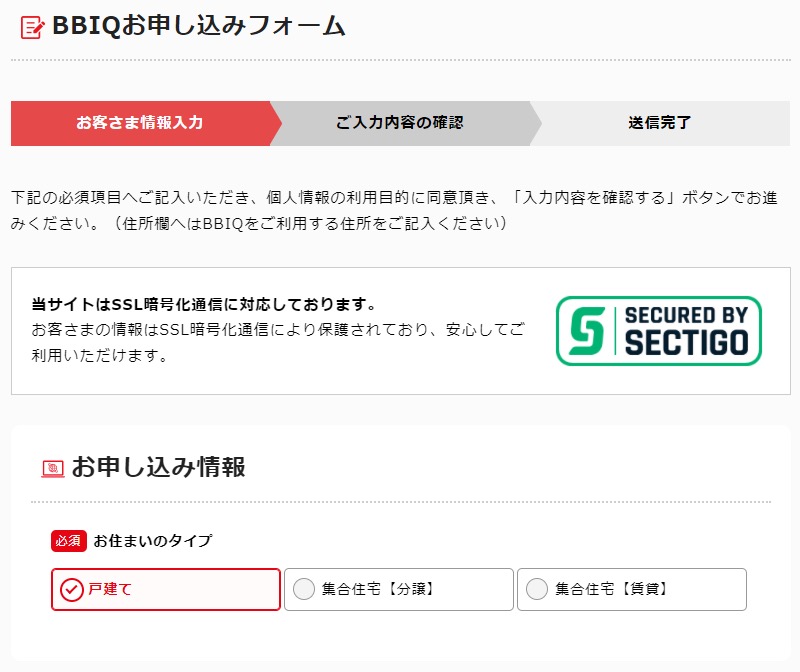
Task: Click the laptop icon next to お申し込み情報
Action: pos(53,468)
